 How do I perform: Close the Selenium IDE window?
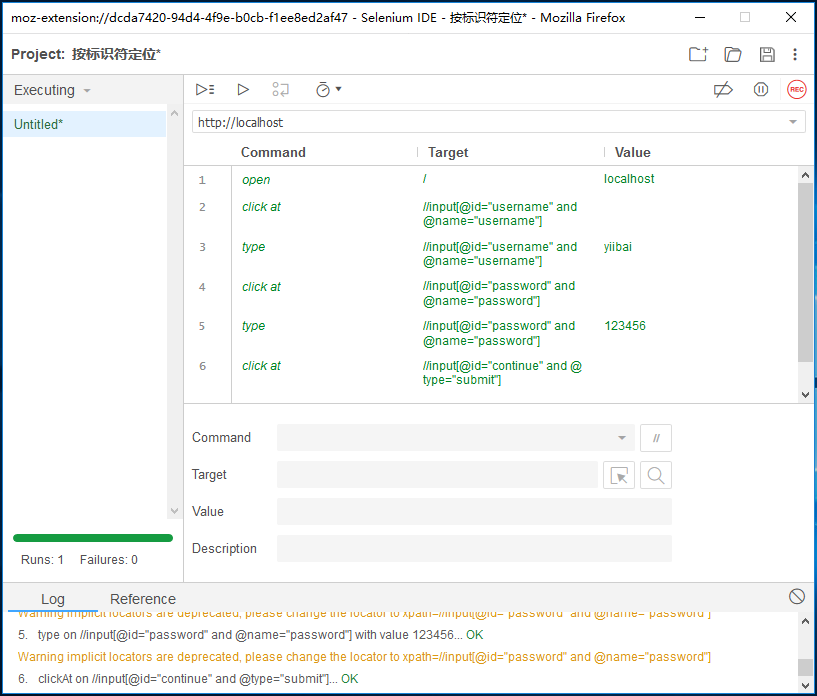(791, 17)
